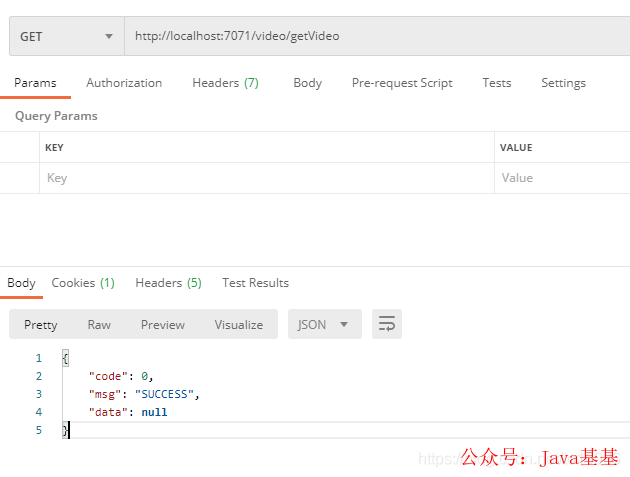Screen dimensions: 630x477
Task: Click the "code": 0 response line
Action: [121, 376]
